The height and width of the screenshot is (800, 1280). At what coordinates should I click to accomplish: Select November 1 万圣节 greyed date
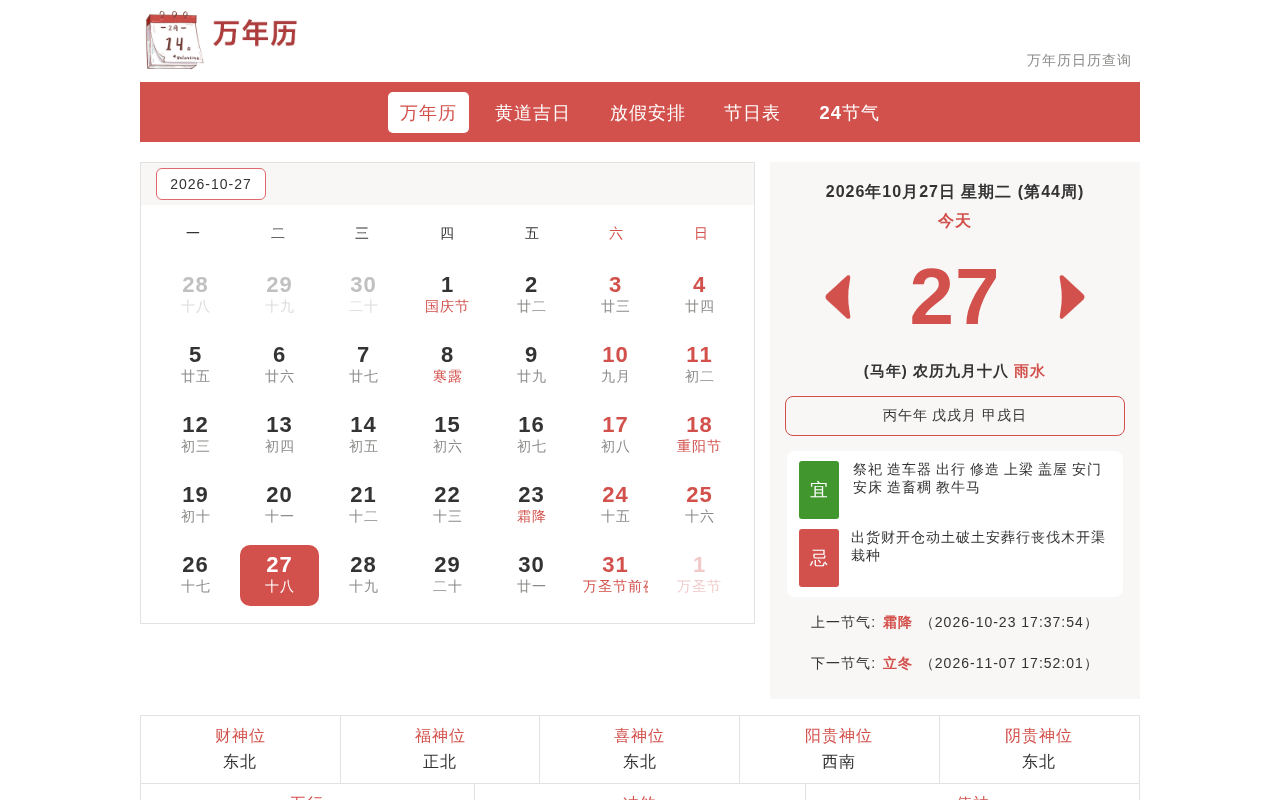(x=699, y=575)
